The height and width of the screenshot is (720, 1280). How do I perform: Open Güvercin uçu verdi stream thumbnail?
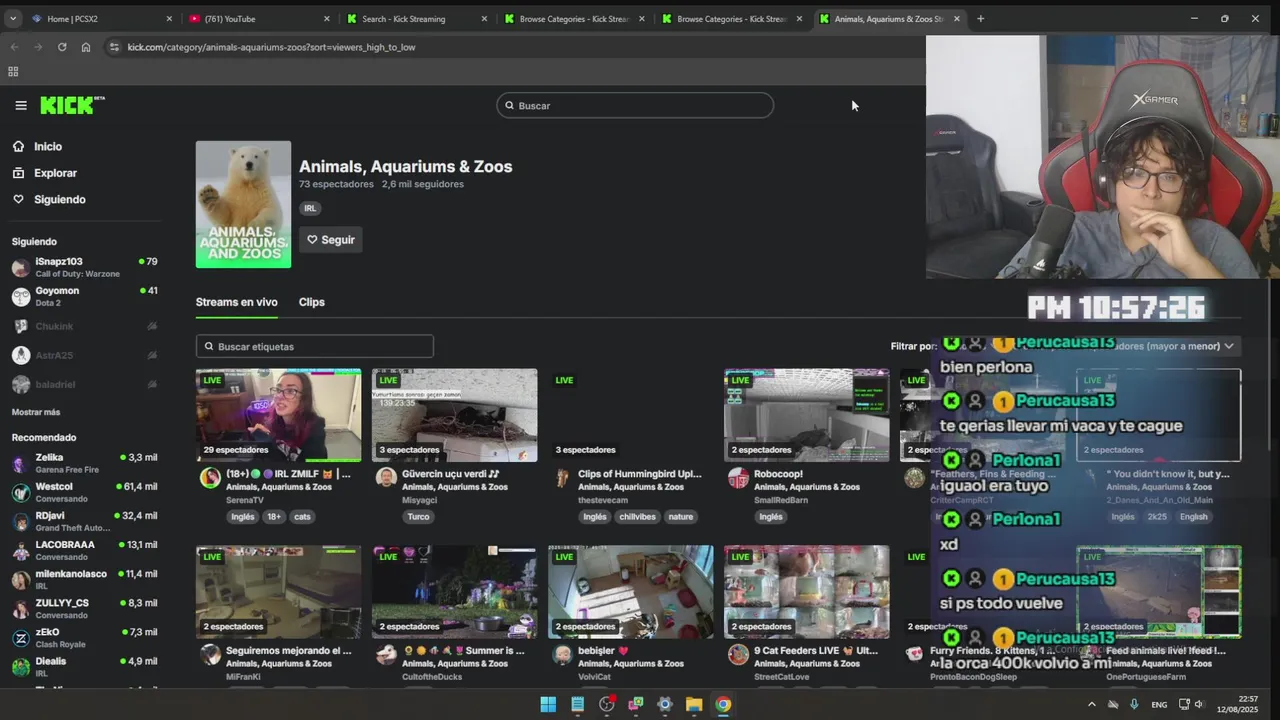[454, 415]
